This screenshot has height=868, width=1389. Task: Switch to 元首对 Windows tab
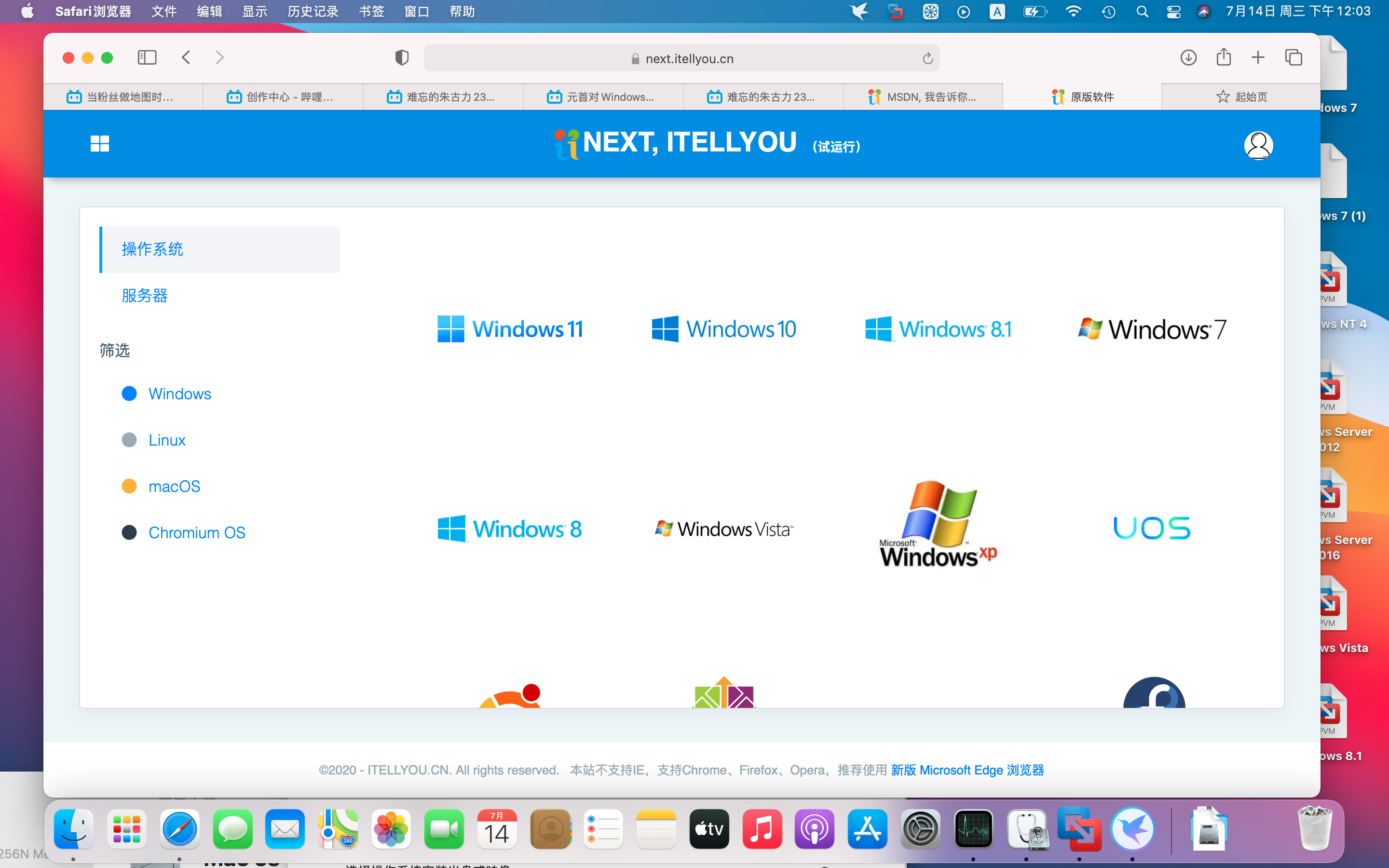click(603, 96)
